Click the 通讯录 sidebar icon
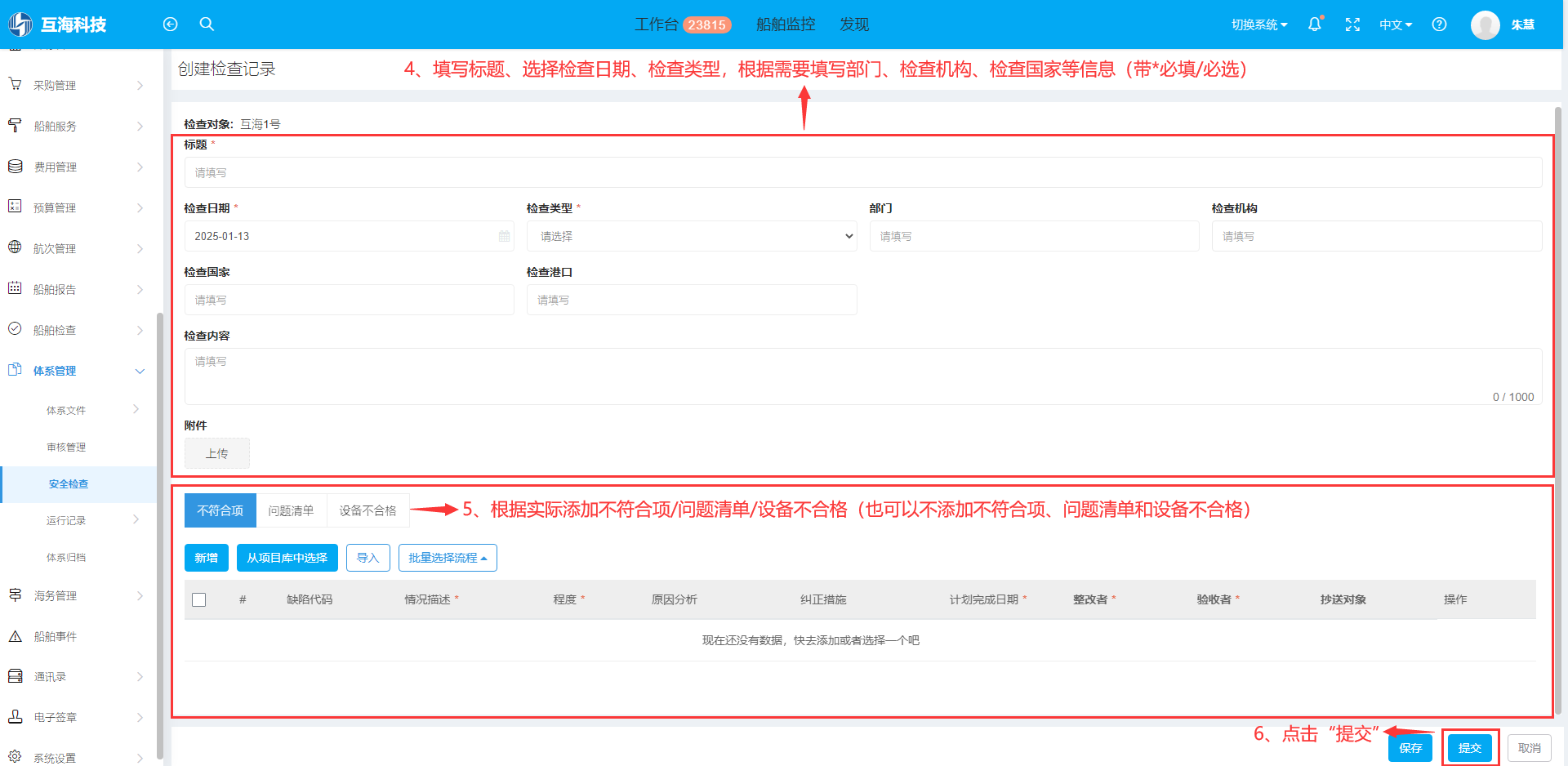The image size is (1568, 766). 15,676
